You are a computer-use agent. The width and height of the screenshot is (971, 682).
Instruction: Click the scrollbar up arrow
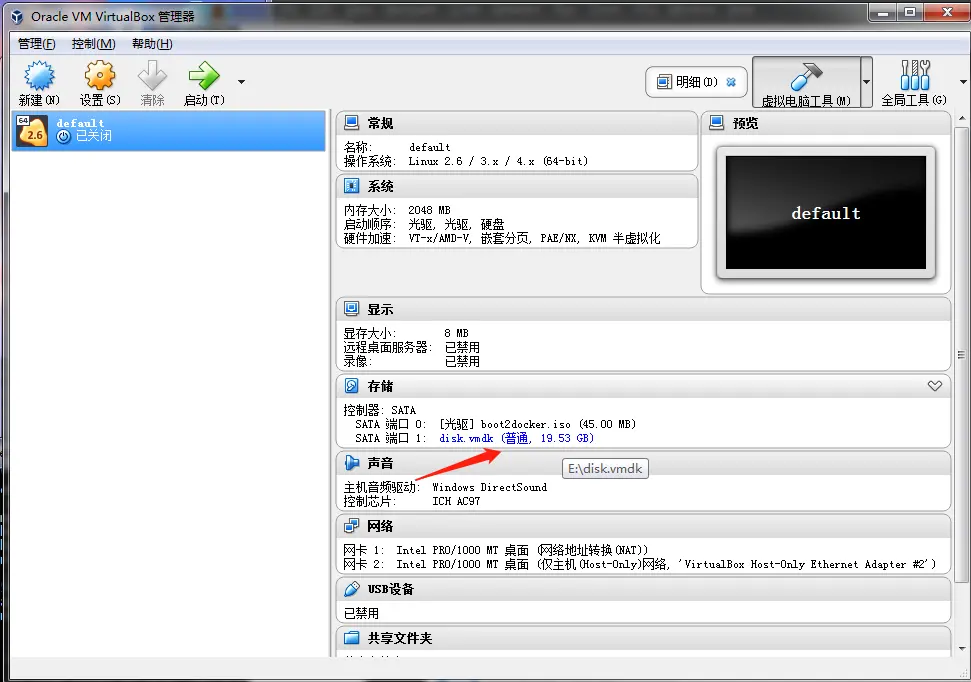961,118
